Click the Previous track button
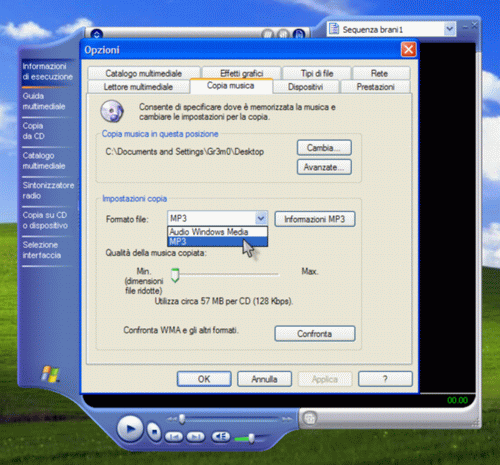This screenshot has width=500, height=465. coord(174,437)
